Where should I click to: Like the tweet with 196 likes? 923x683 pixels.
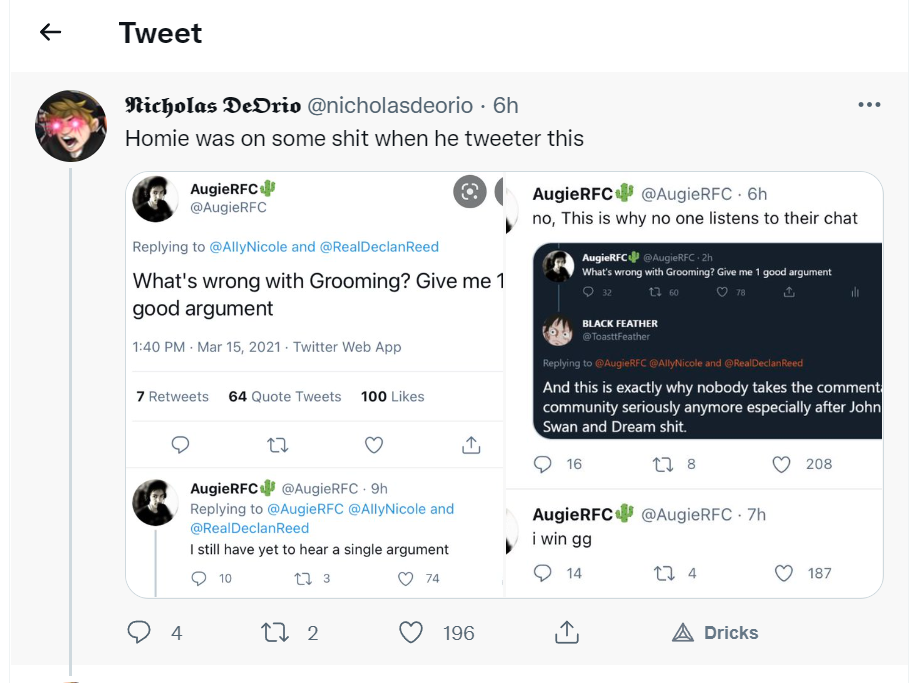(411, 632)
